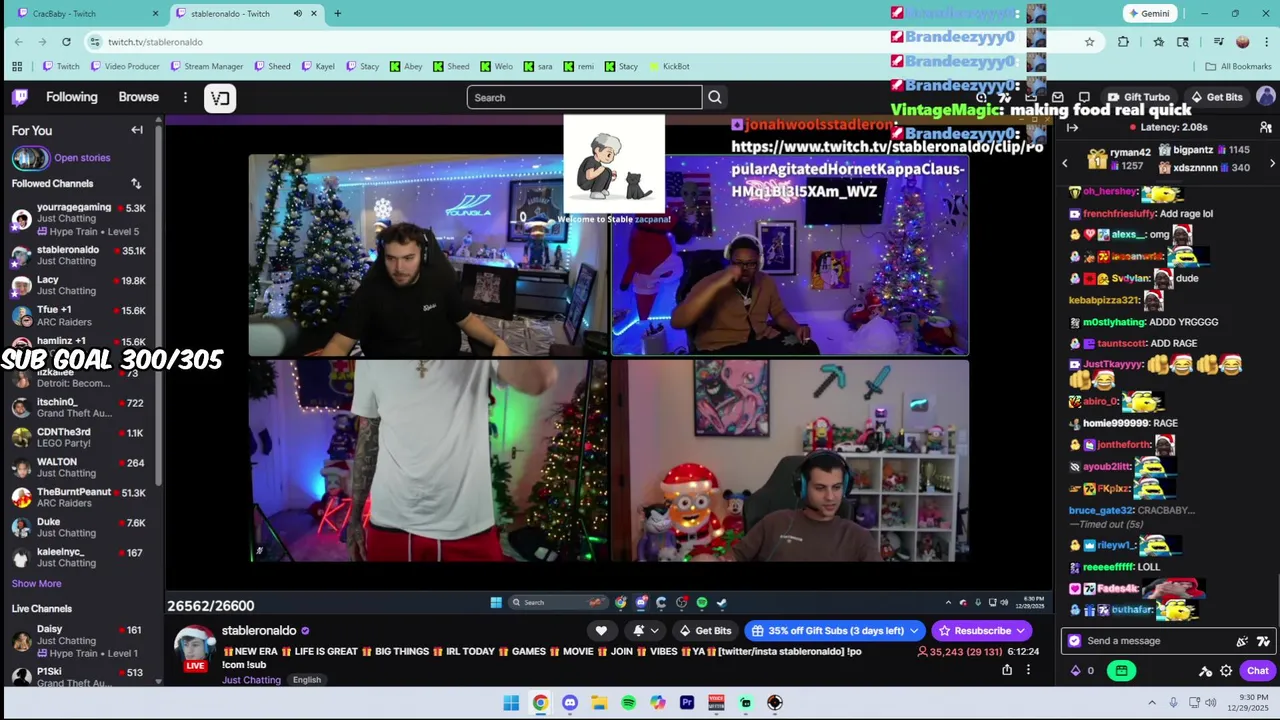Open the Lacy channel in sidebar
The width and height of the screenshot is (1280, 720).
point(80,286)
